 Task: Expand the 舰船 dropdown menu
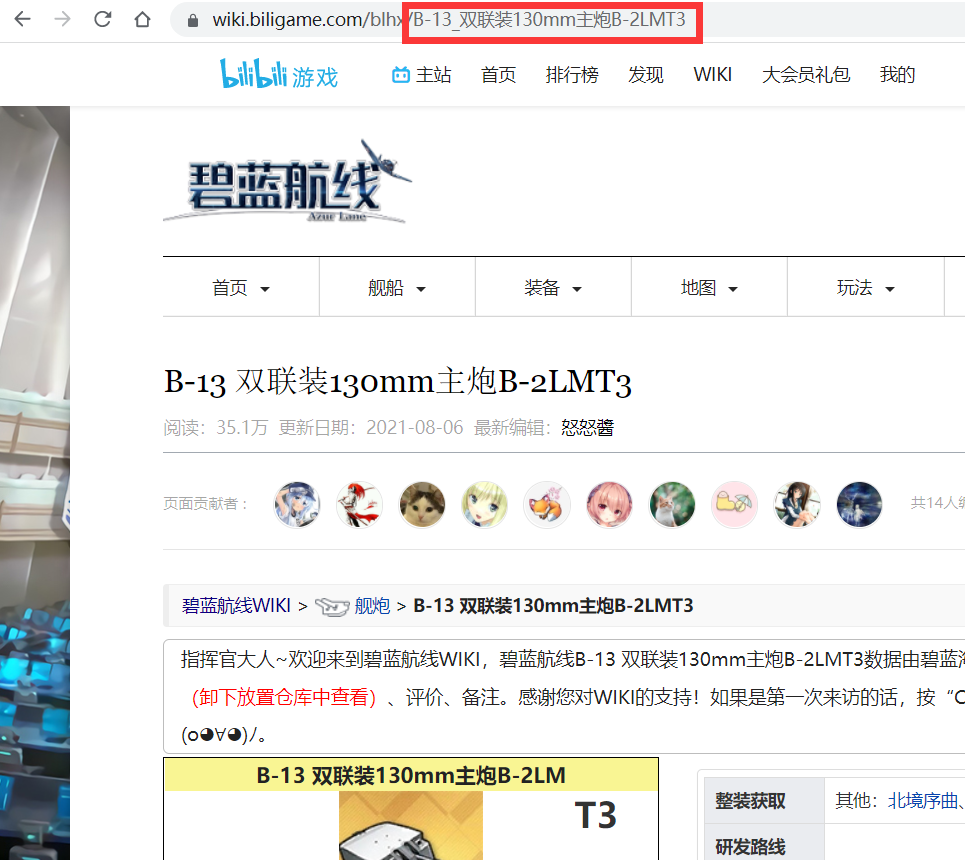397,287
